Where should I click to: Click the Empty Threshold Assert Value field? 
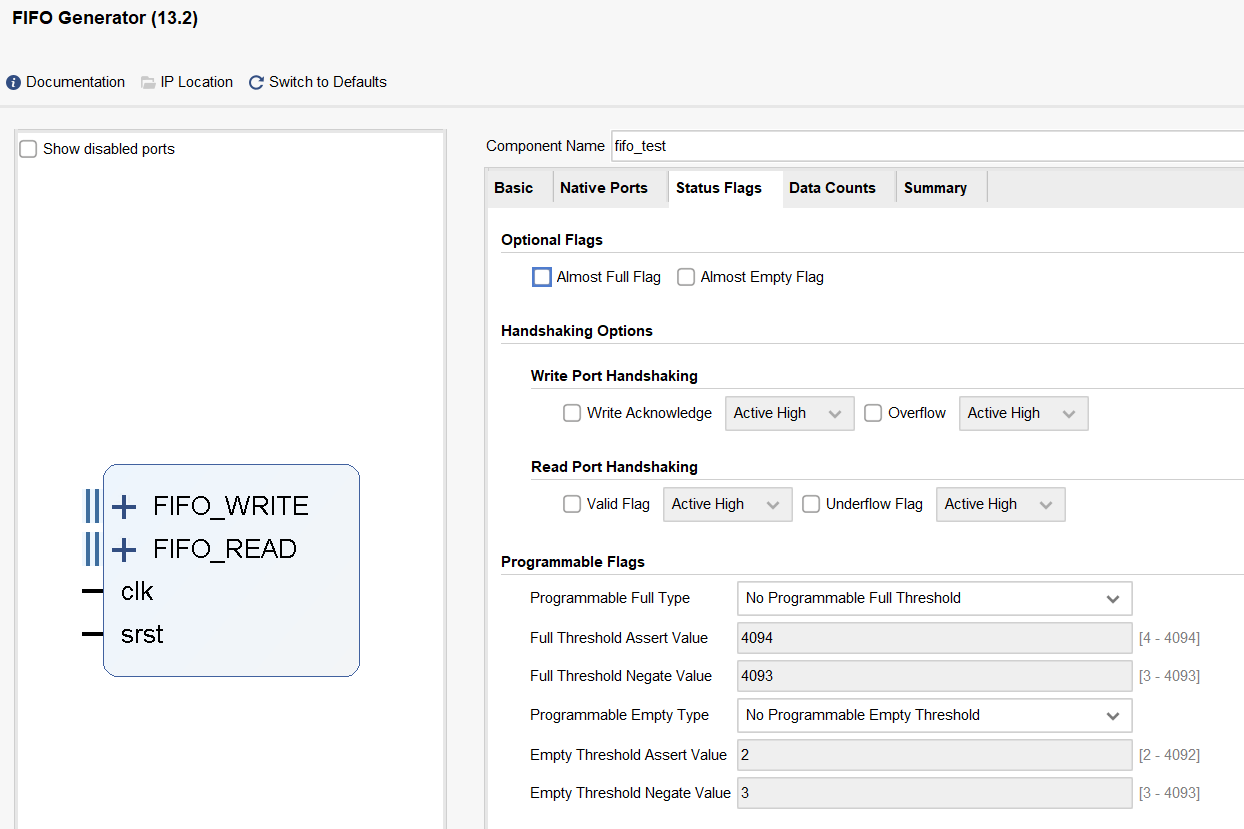(935, 755)
